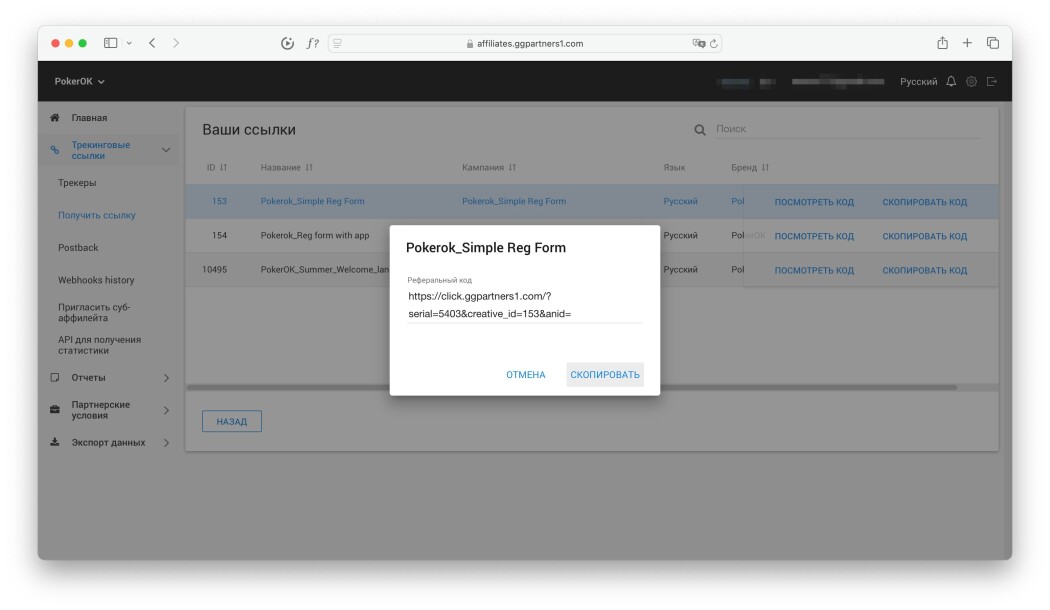Click the affiliates.ggpartners1.com address field

tap(524, 44)
